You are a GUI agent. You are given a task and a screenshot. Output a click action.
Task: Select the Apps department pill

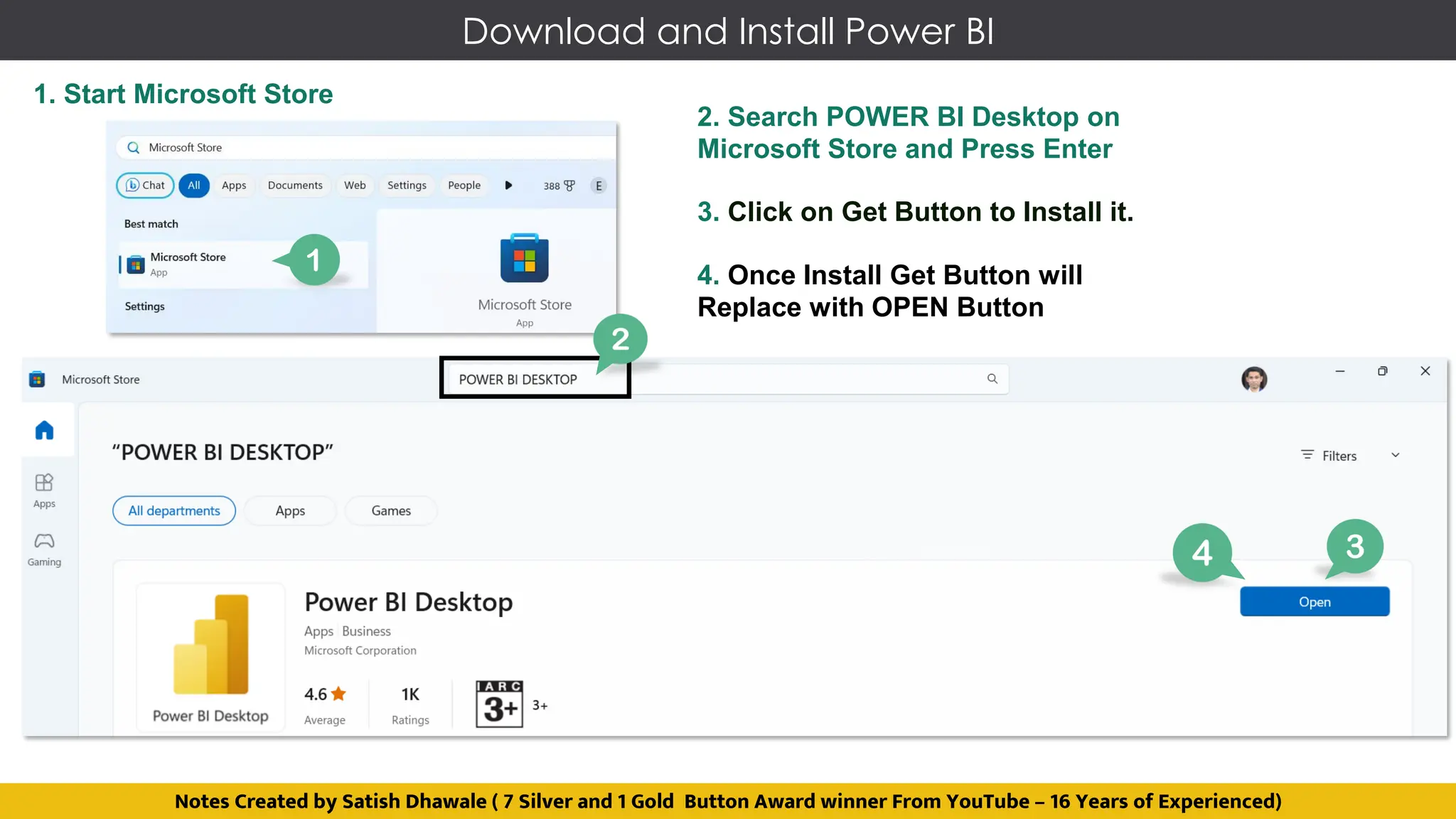[290, 510]
